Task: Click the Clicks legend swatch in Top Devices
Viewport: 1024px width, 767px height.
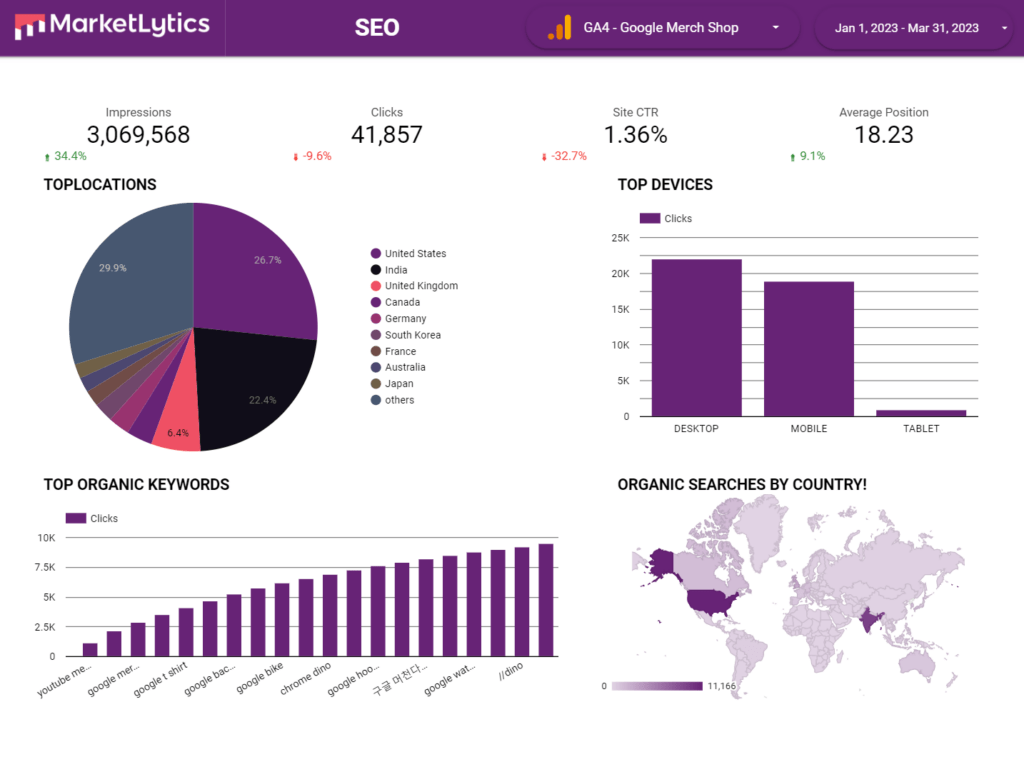Action: (650, 218)
